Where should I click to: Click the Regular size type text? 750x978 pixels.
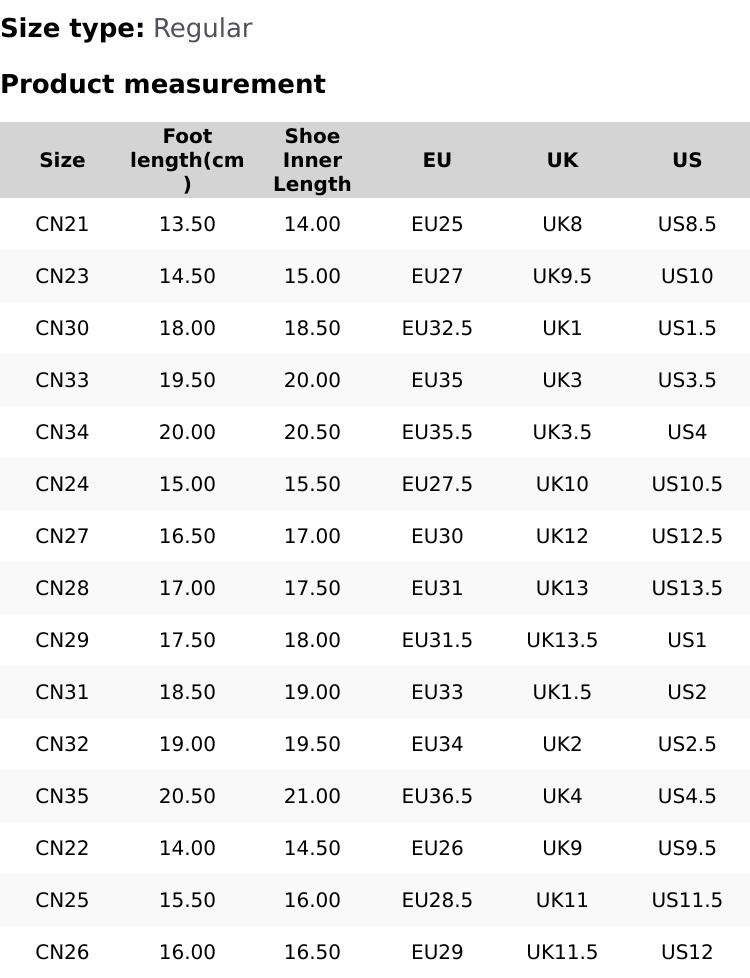(202, 28)
